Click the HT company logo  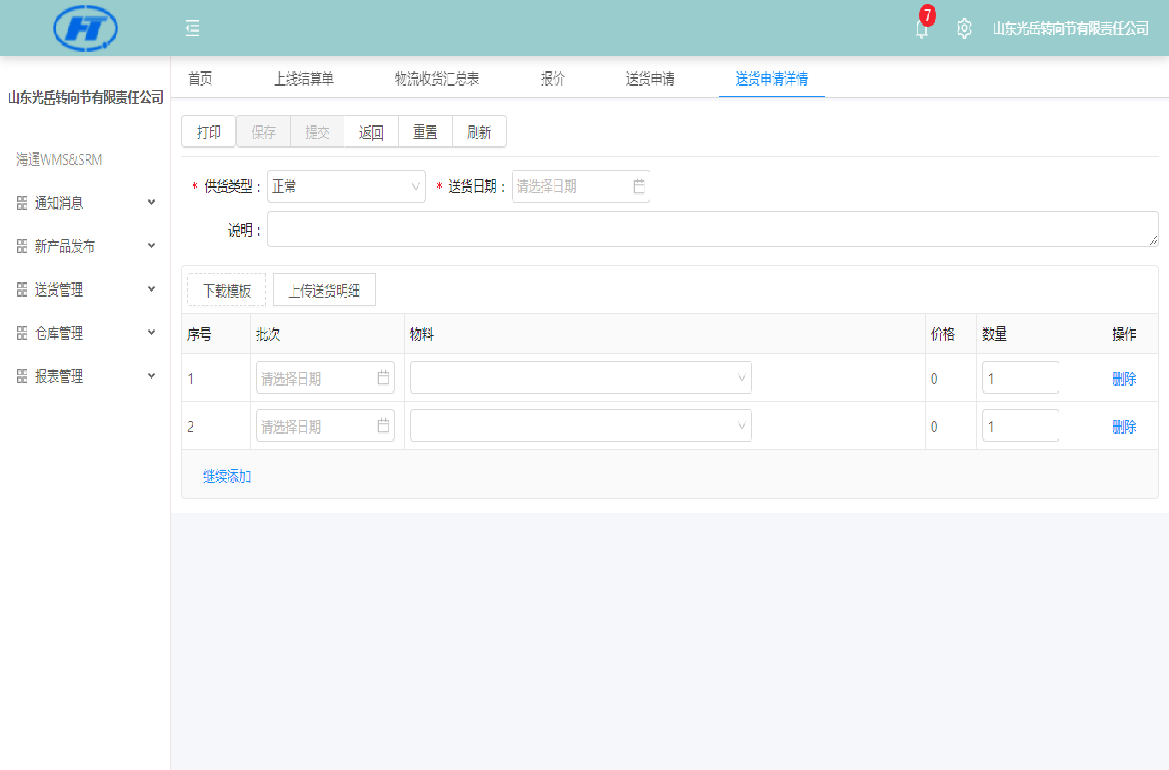[85, 28]
